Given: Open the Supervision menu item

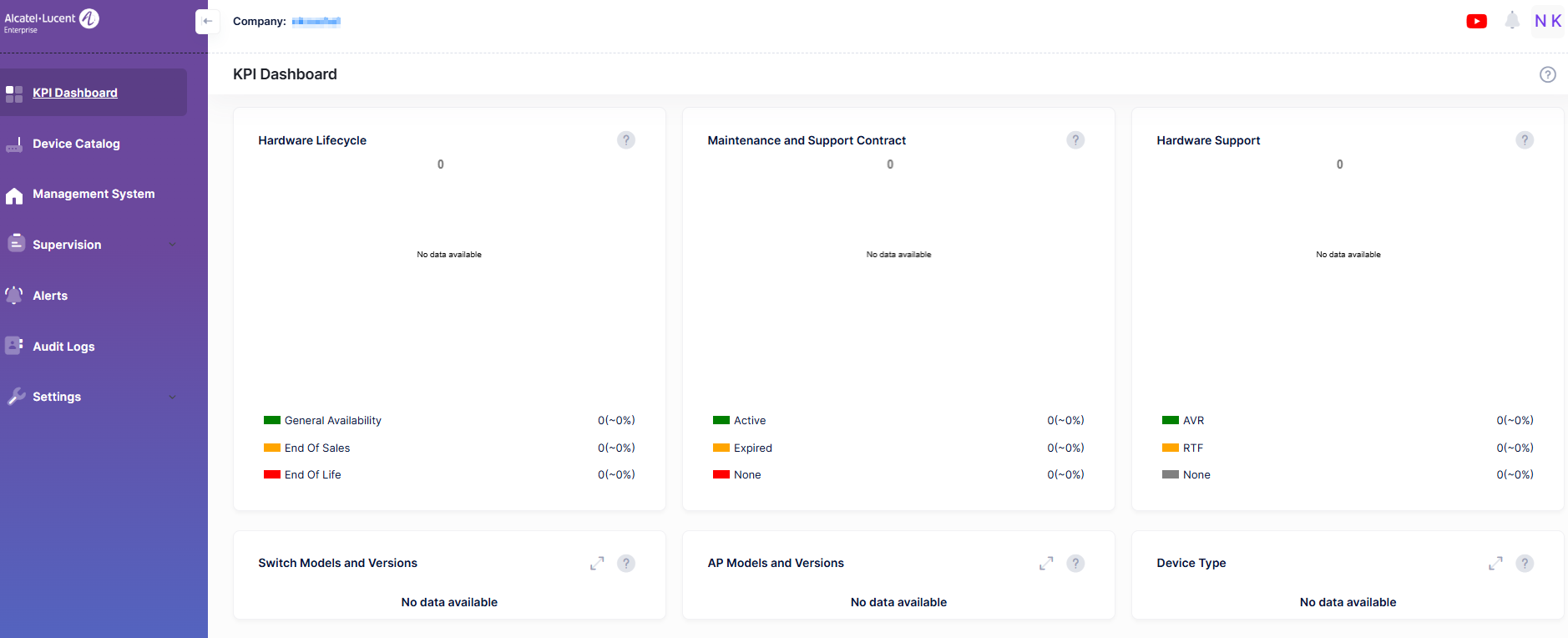Looking at the screenshot, I should click(x=67, y=245).
